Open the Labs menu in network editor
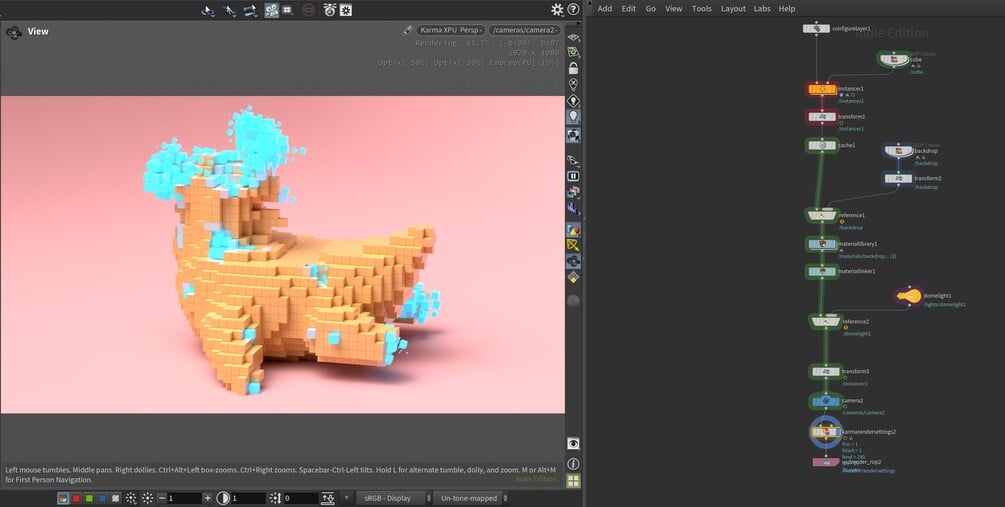 pyautogui.click(x=762, y=9)
